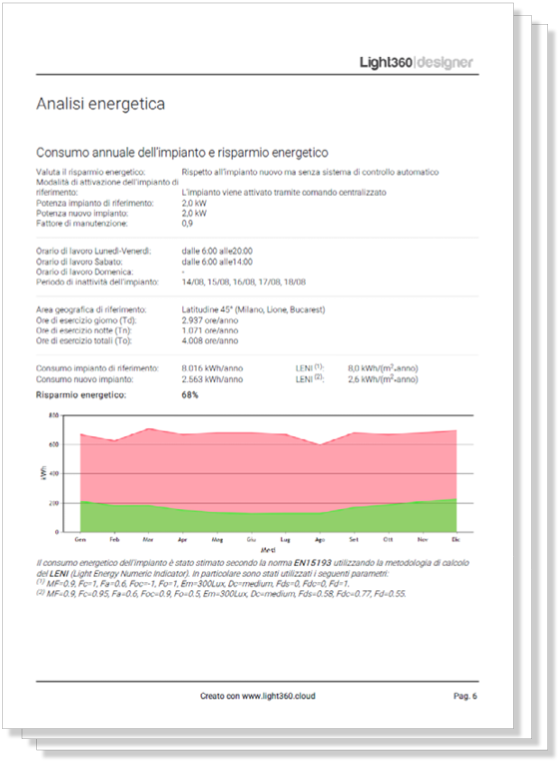This screenshot has width=560, height=770.
Task: Select the '1.071 ore/anno' value
Action: coord(210,331)
